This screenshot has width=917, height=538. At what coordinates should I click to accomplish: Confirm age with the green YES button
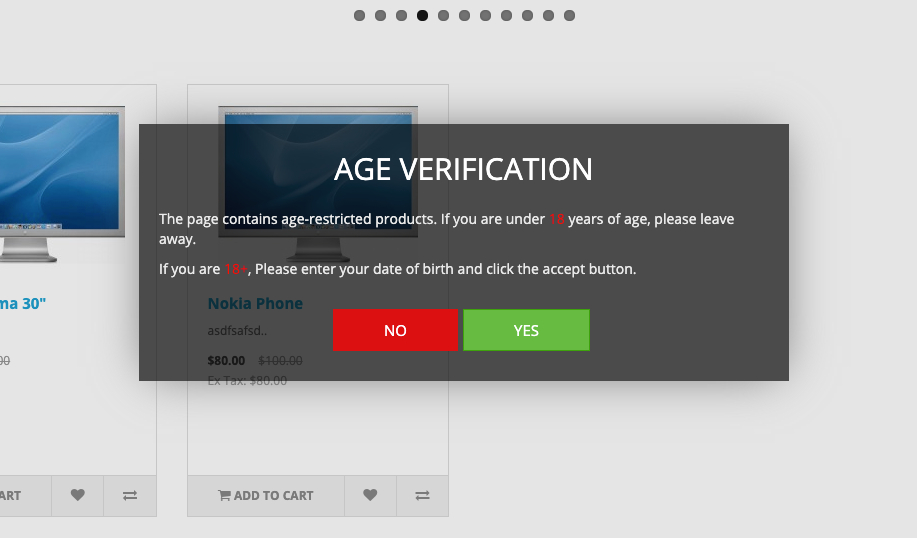click(526, 330)
